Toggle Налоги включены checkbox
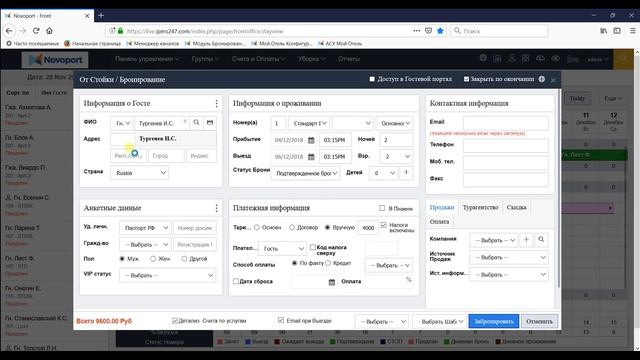640x360 pixels. coord(383,225)
